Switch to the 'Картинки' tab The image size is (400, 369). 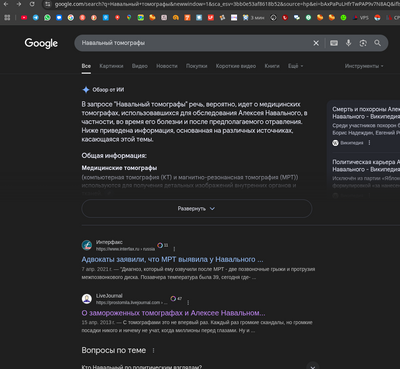pyautogui.click(x=111, y=66)
